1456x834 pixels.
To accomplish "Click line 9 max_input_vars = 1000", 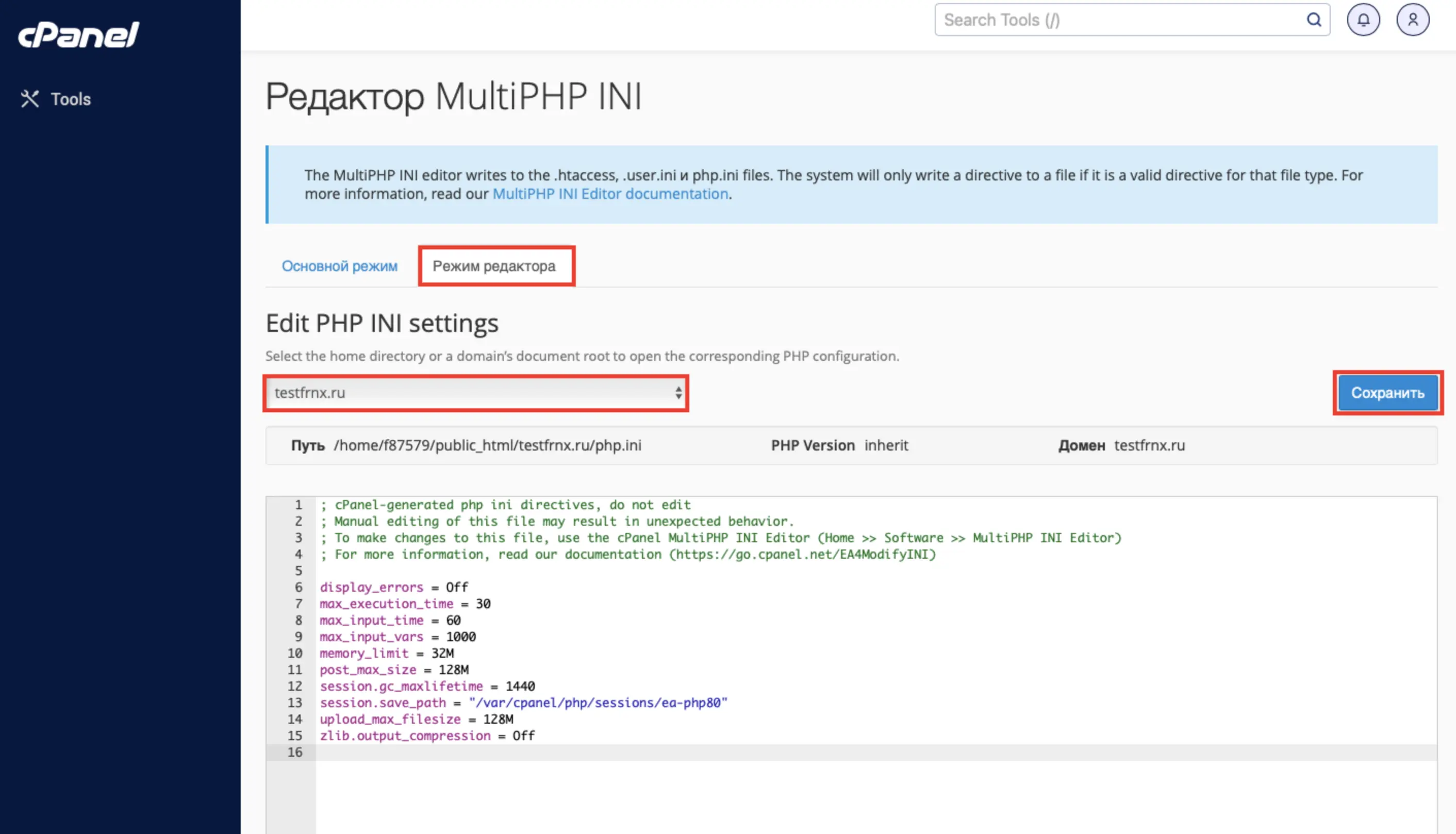I will (x=398, y=637).
